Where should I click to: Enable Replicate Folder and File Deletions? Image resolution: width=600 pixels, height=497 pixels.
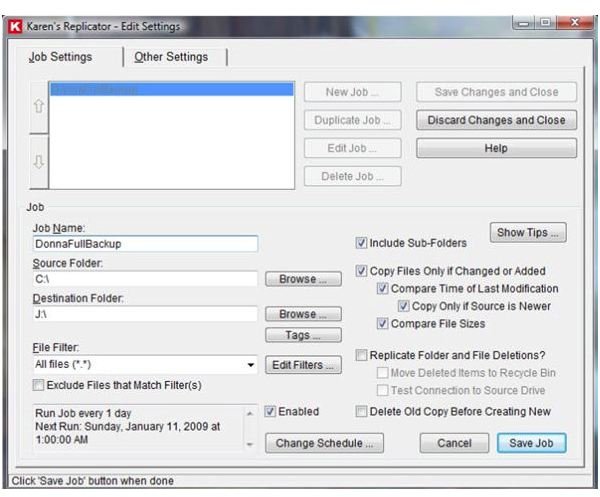click(x=361, y=355)
